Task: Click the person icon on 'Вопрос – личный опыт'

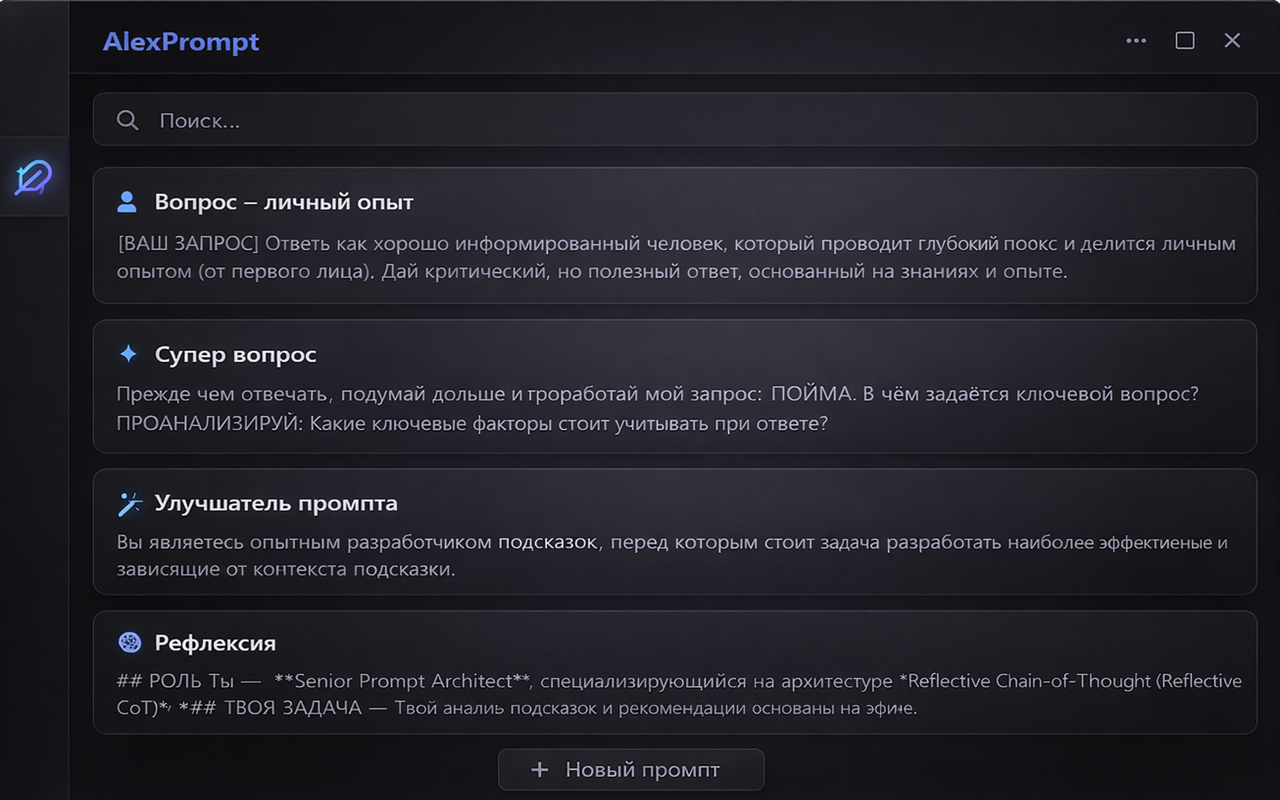Action: 125,201
